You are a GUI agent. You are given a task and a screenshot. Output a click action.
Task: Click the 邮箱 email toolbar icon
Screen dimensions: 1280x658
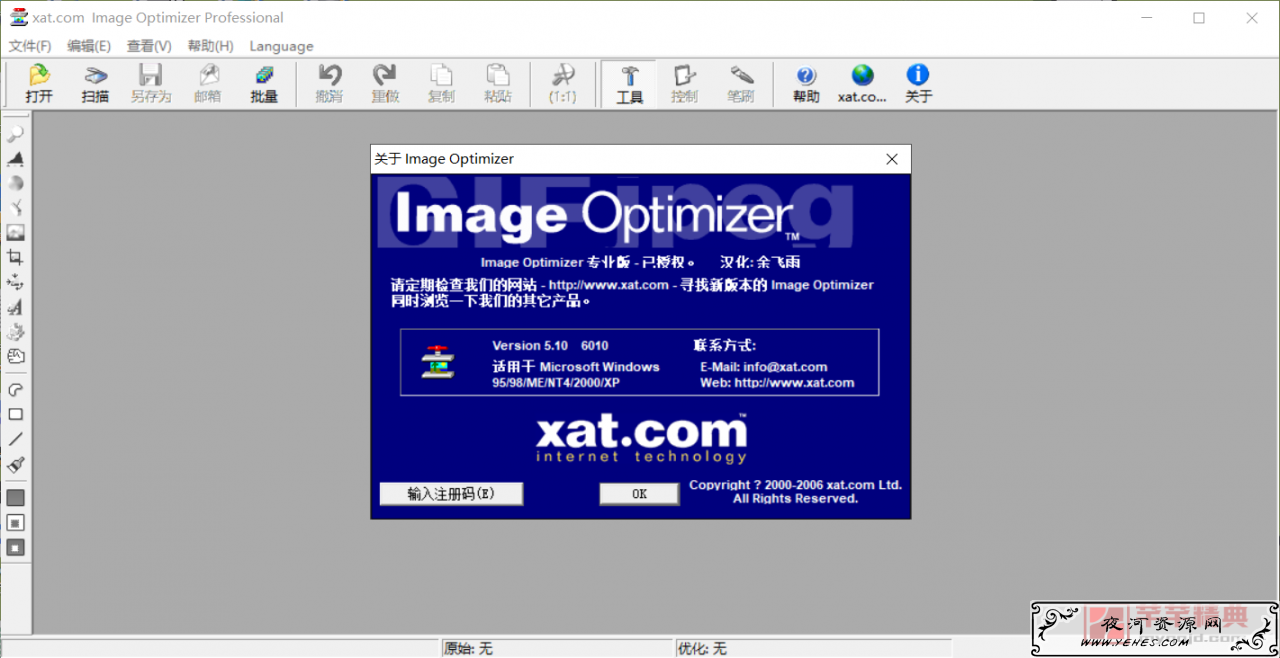tap(208, 84)
